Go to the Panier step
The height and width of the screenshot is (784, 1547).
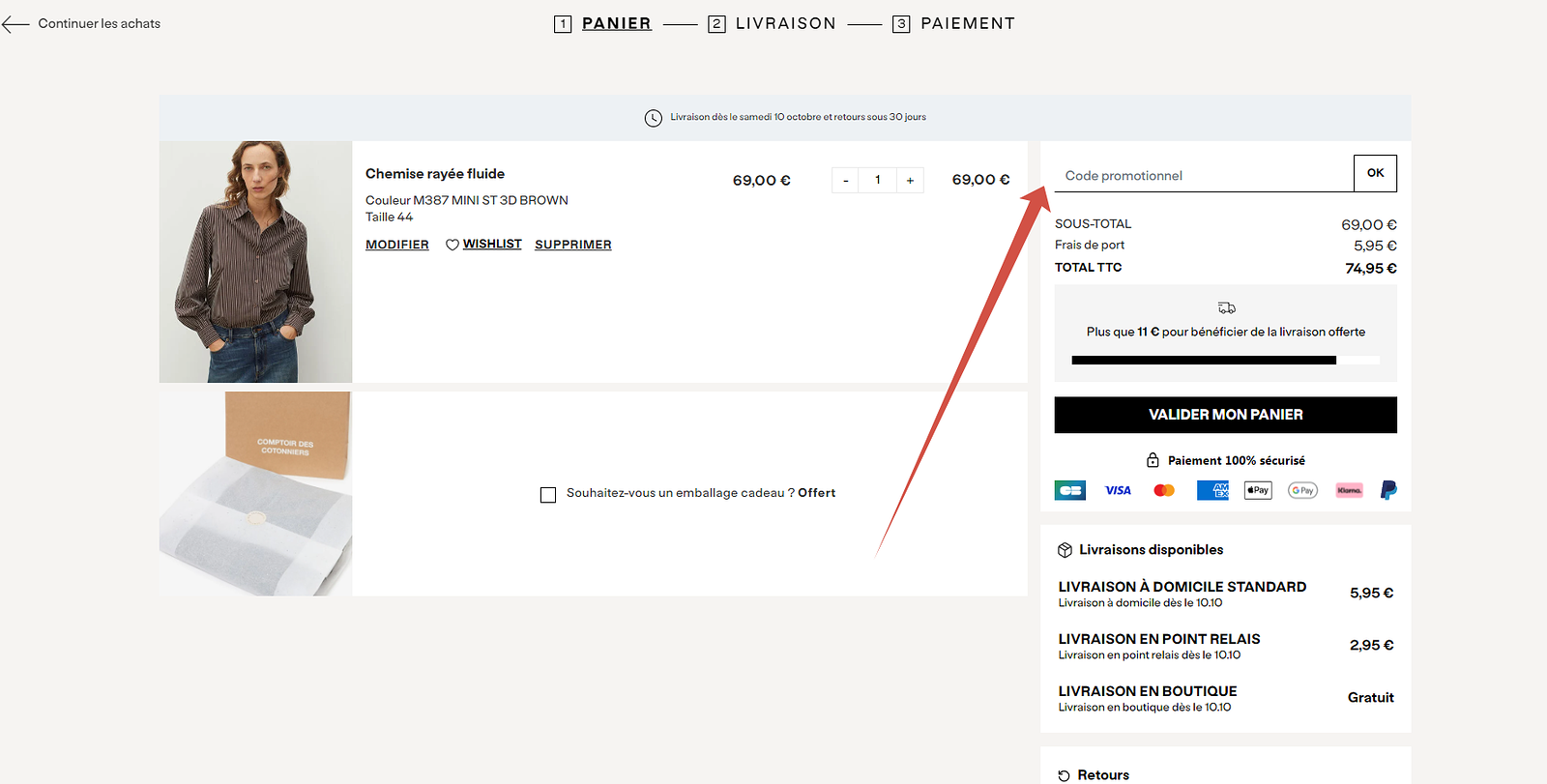click(602, 23)
